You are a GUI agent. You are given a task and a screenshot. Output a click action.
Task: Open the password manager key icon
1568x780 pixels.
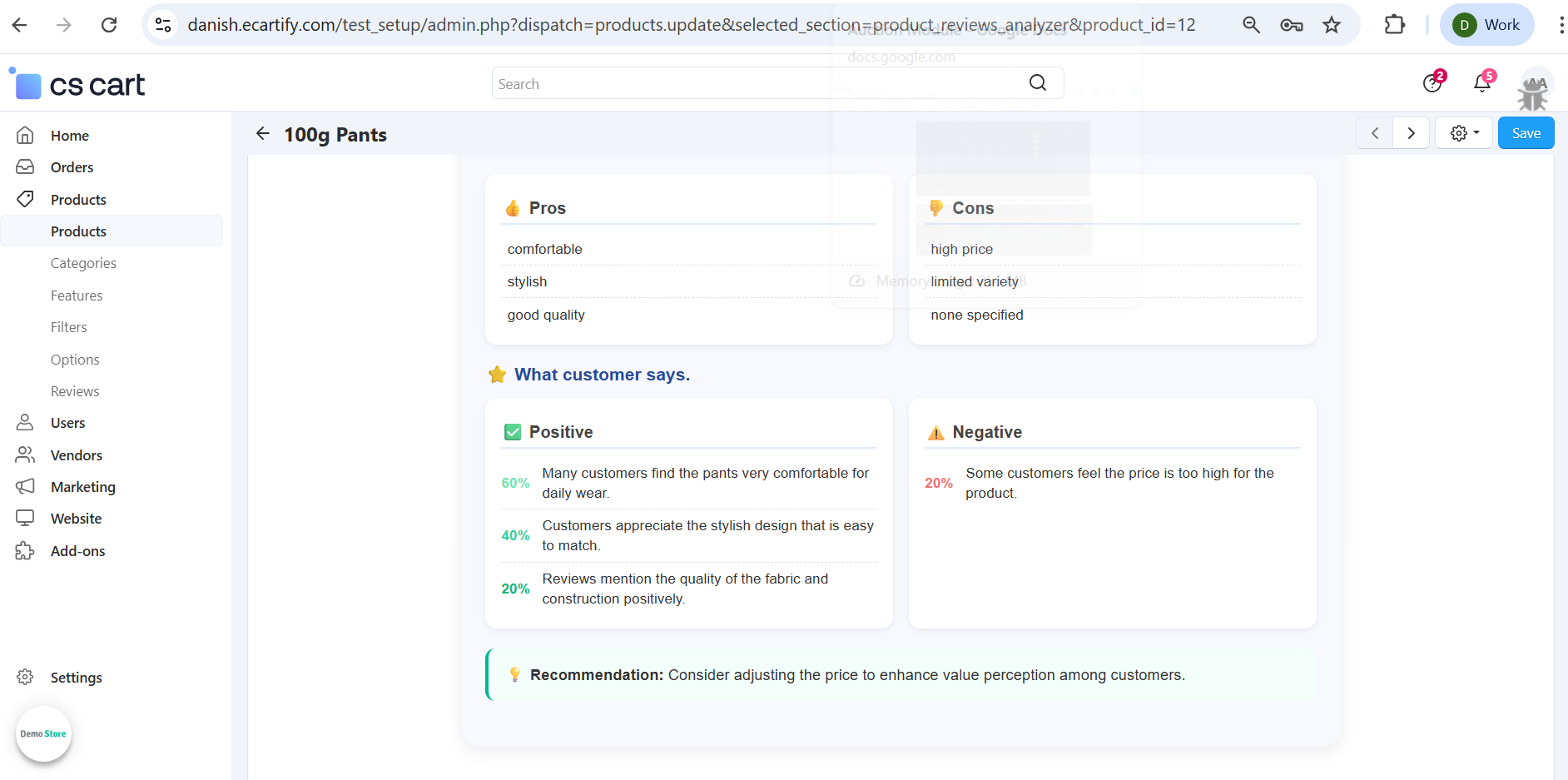(1292, 25)
